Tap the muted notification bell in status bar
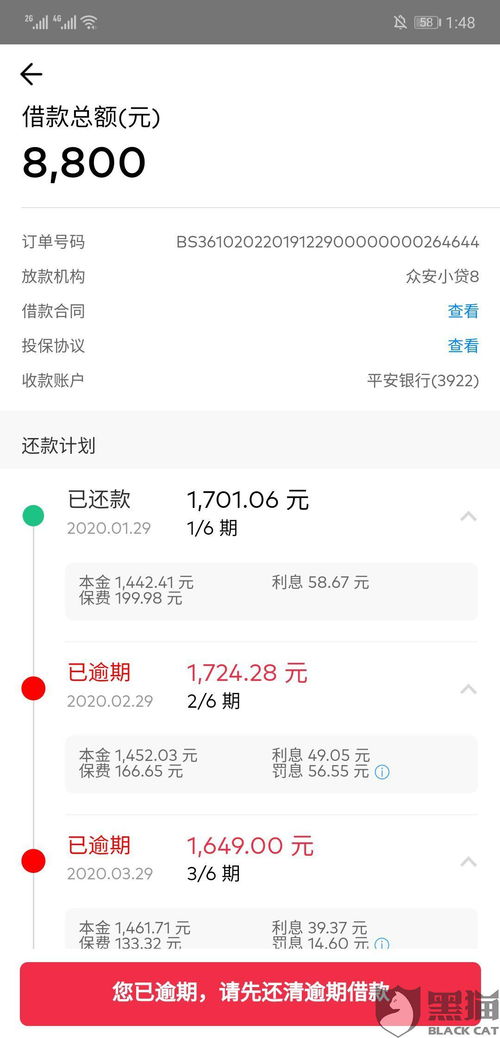The image size is (500, 1038). pyautogui.click(x=400, y=23)
